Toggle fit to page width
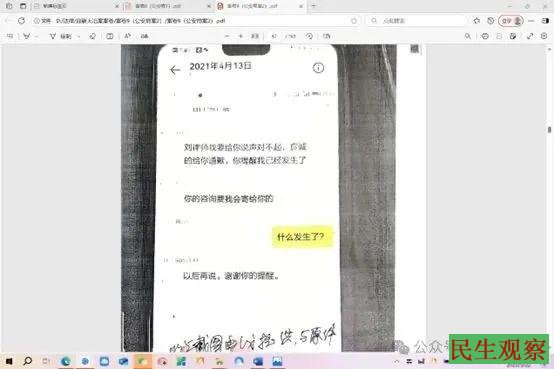Screen dimensions: 554x369 pyautogui.click(x=255, y=36)
